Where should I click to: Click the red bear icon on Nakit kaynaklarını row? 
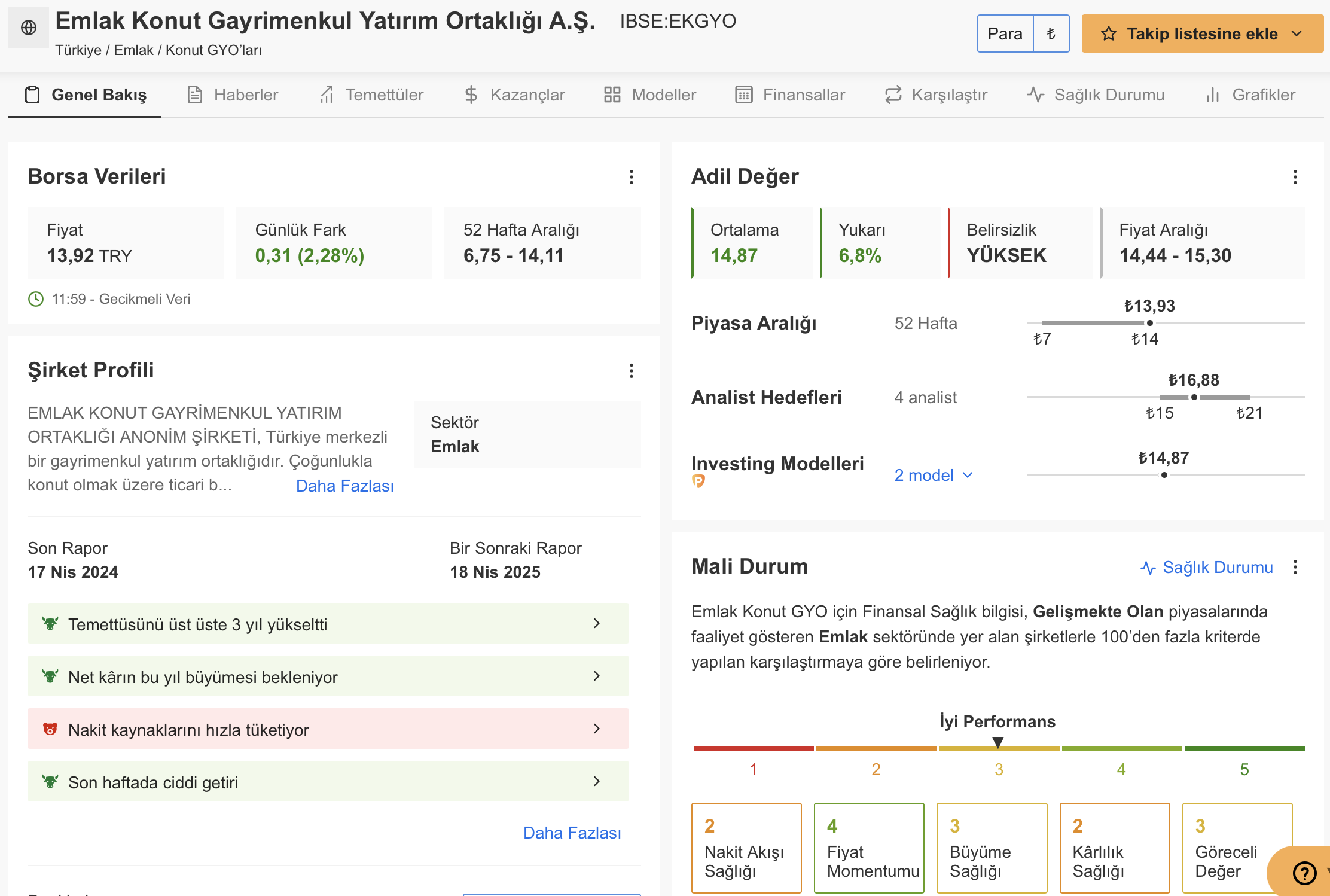50,729
